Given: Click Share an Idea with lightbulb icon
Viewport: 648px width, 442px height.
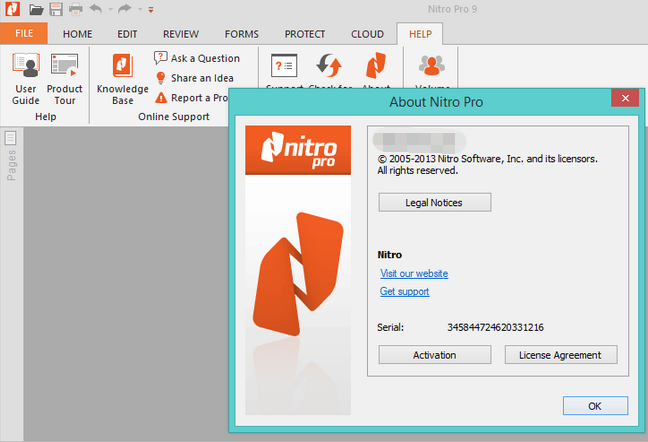Looking at the screenshot, I should tap(194, 78).
